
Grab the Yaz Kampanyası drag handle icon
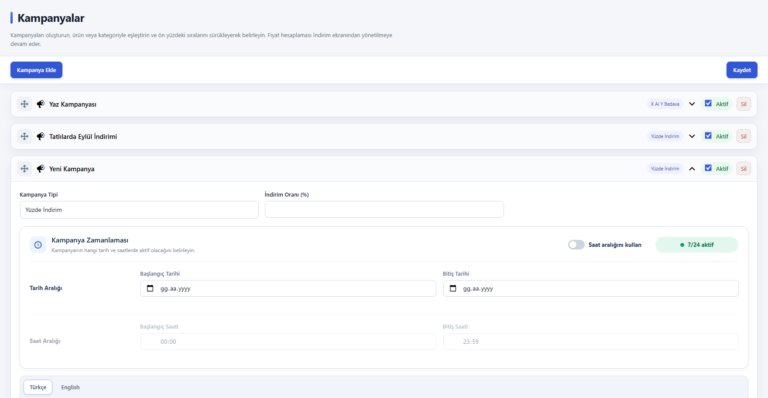coord(24,104)
